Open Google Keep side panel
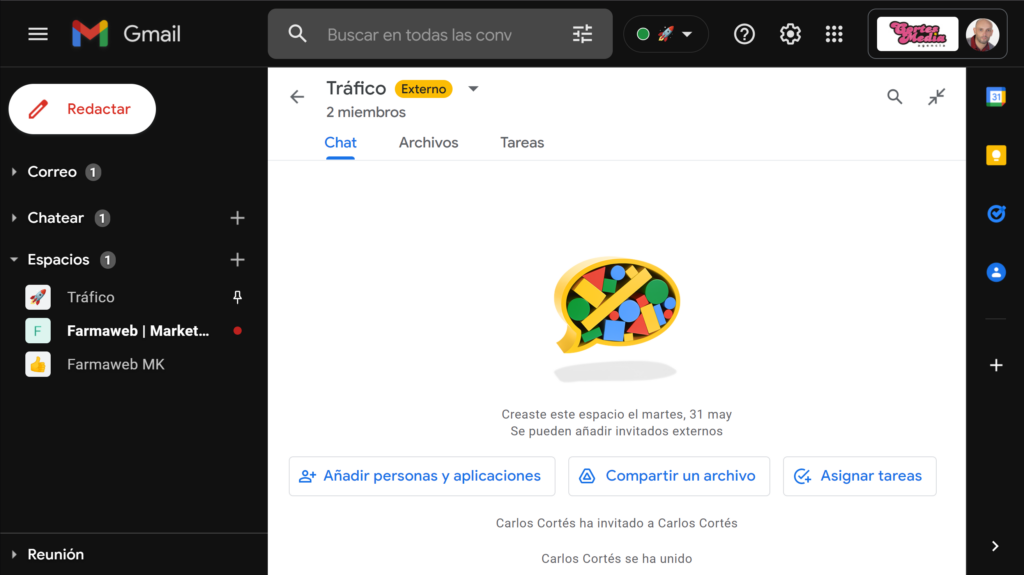The image size is (1024, 575). pyautogui.click(x=996, y=156)
